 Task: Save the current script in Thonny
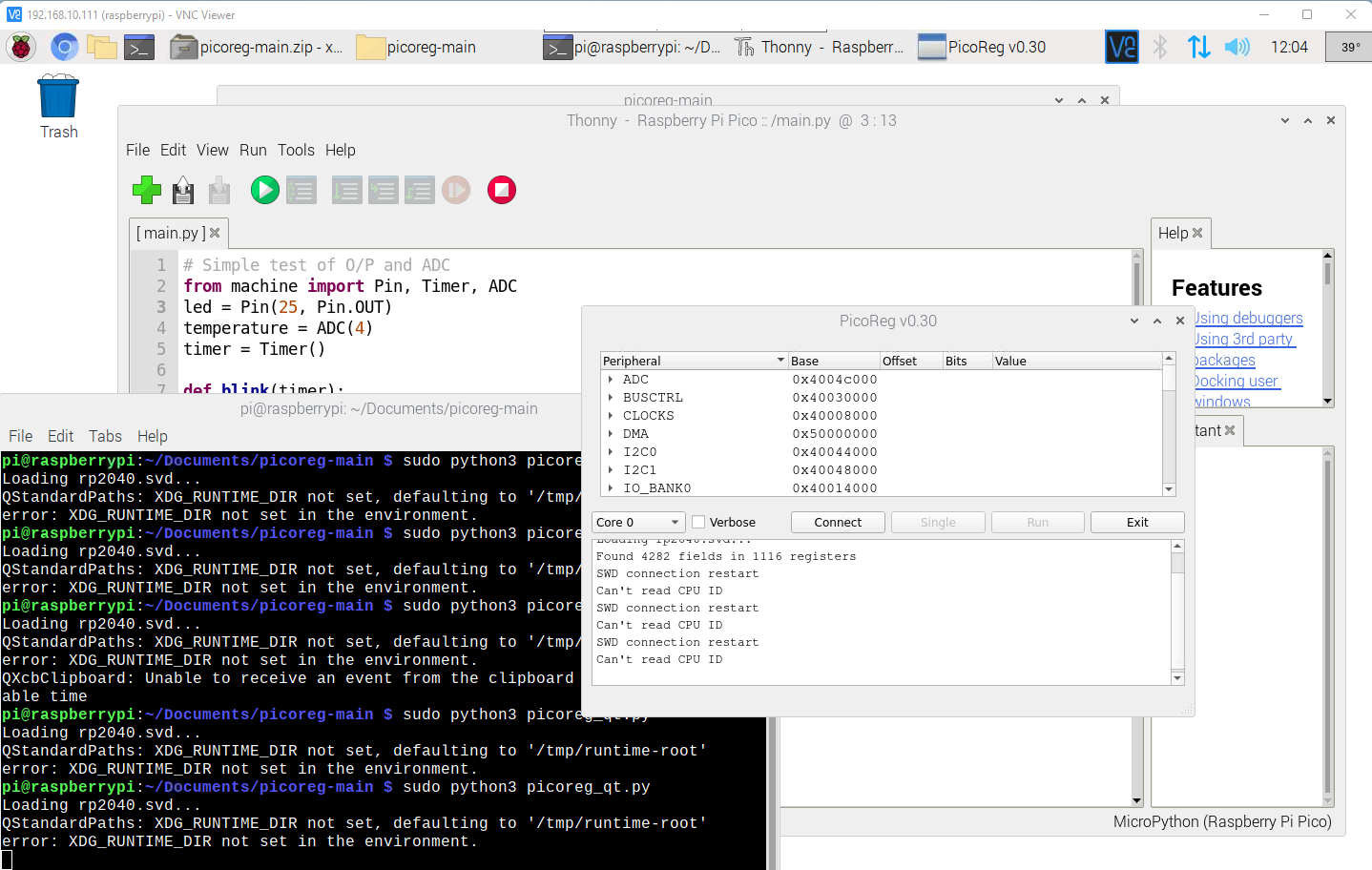[x=182, y=190]
